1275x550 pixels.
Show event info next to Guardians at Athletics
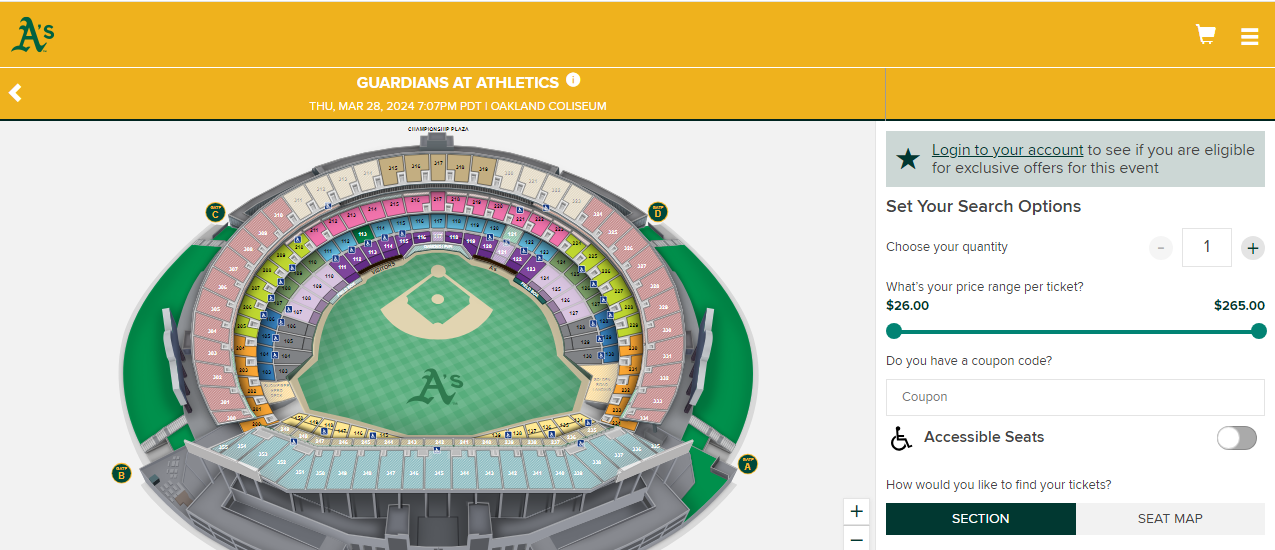pyautogui.click(x=573, y=80)
